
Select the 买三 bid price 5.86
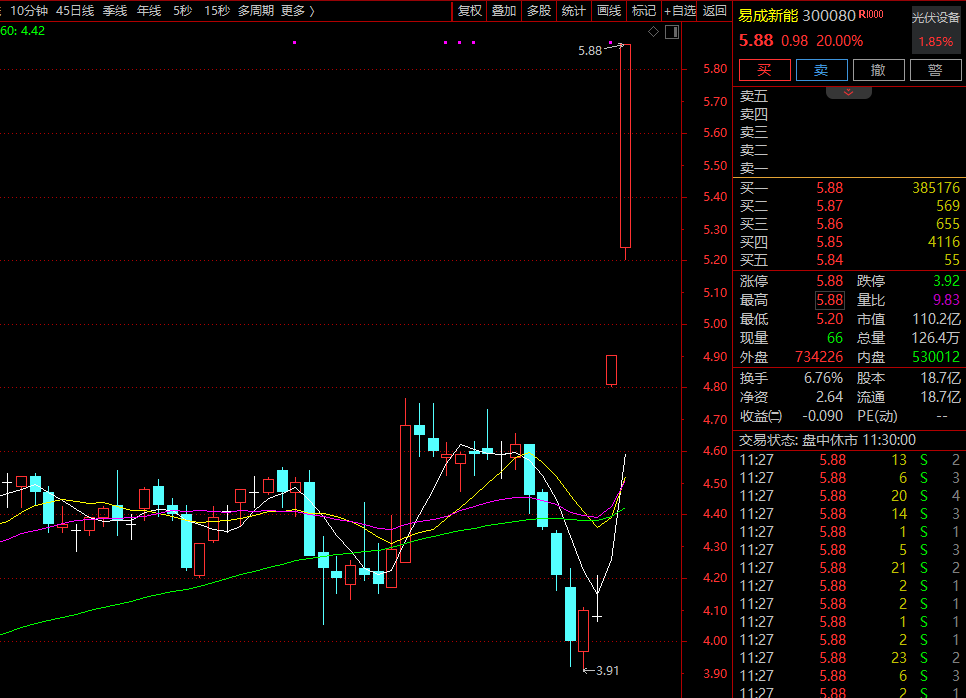[829, 224]
